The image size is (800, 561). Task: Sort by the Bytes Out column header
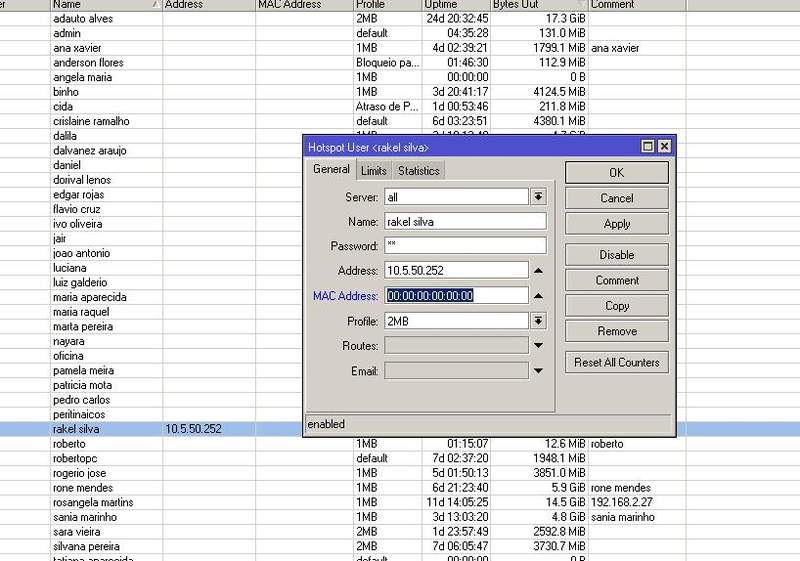[539, 5]
